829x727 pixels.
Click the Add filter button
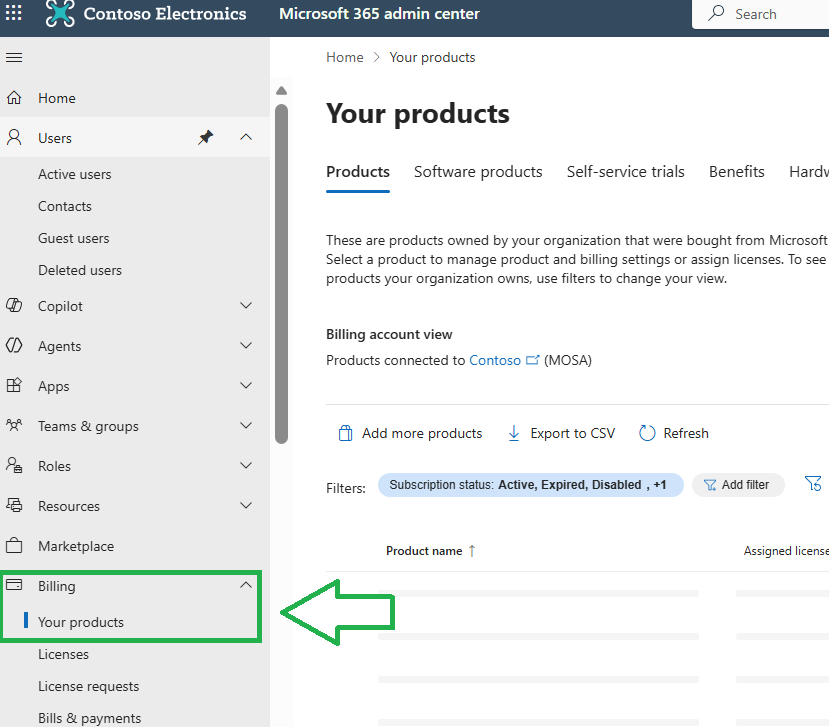(738, 485)
